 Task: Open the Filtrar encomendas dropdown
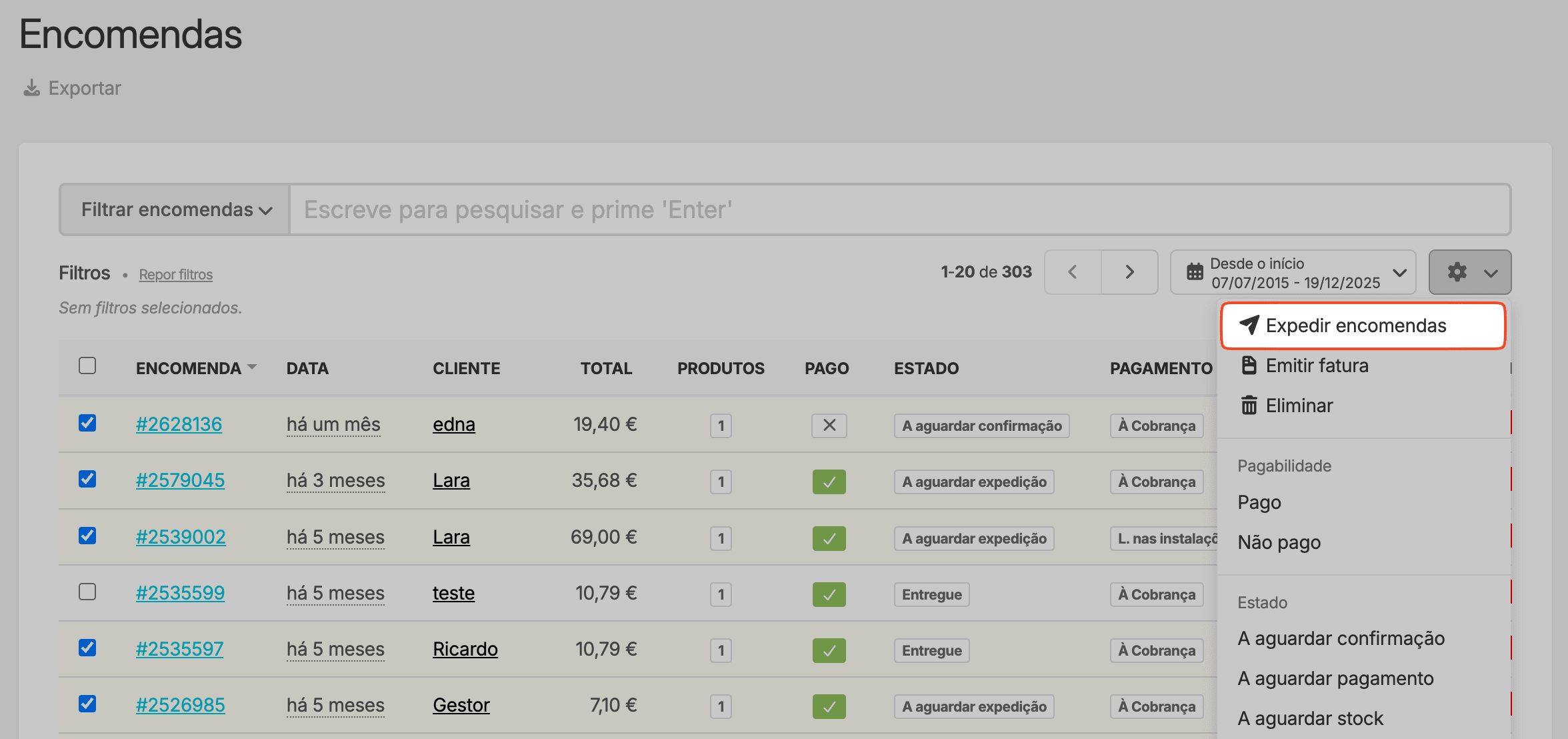click(x=175, y=209)
